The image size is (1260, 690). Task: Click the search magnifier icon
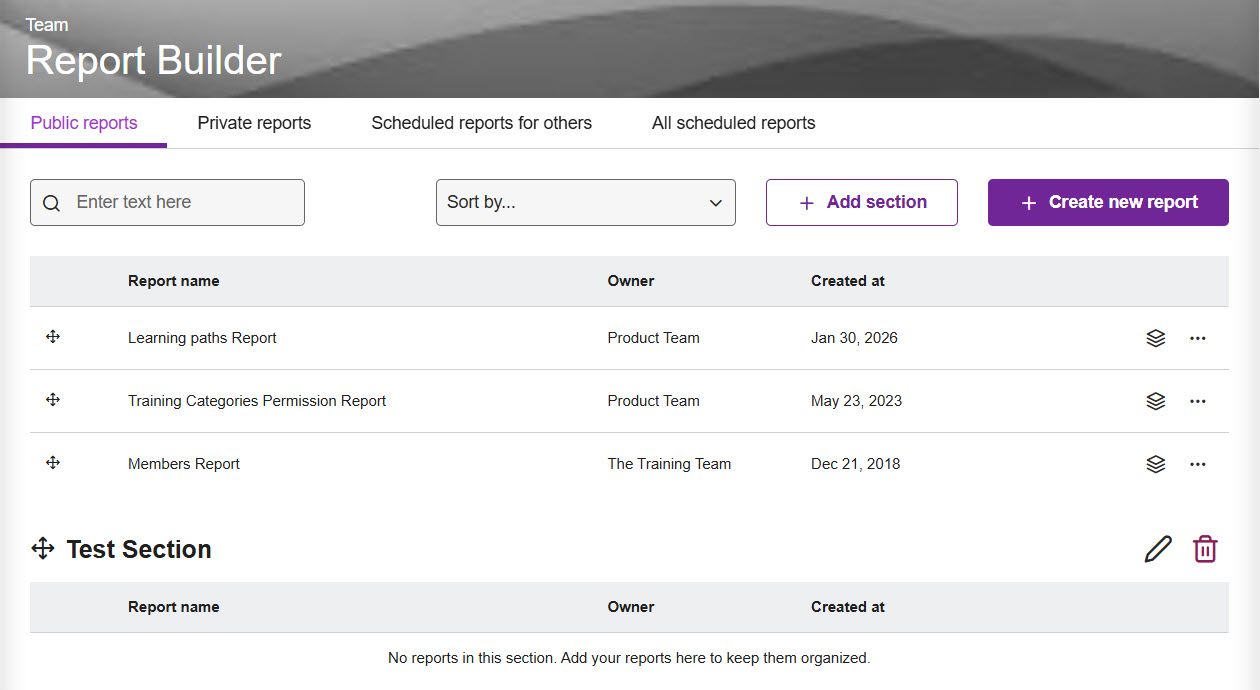(x=52, y=203)
